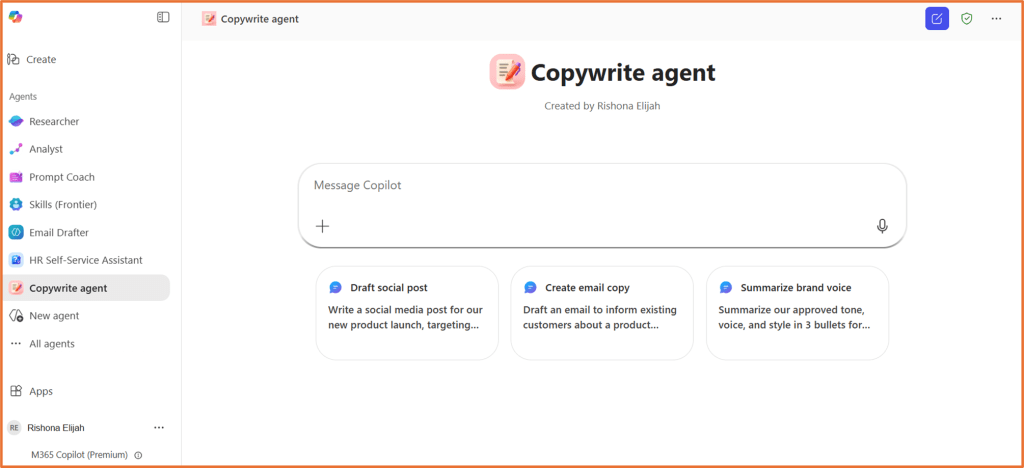
Task: Open the top-right more options menu
Action: 996,18
